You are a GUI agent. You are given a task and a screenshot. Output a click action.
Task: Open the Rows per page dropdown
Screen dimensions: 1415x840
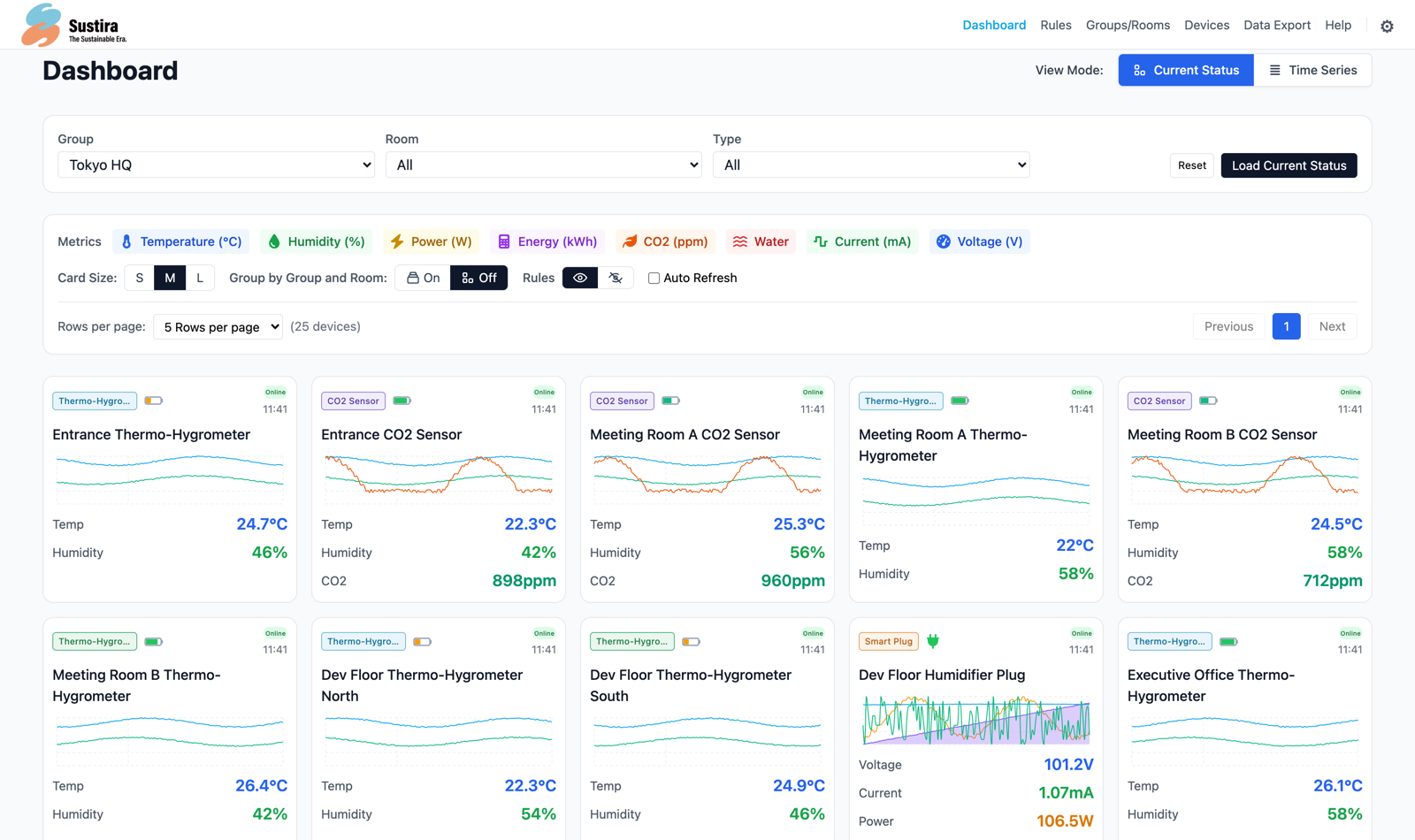tap(218, 327)
